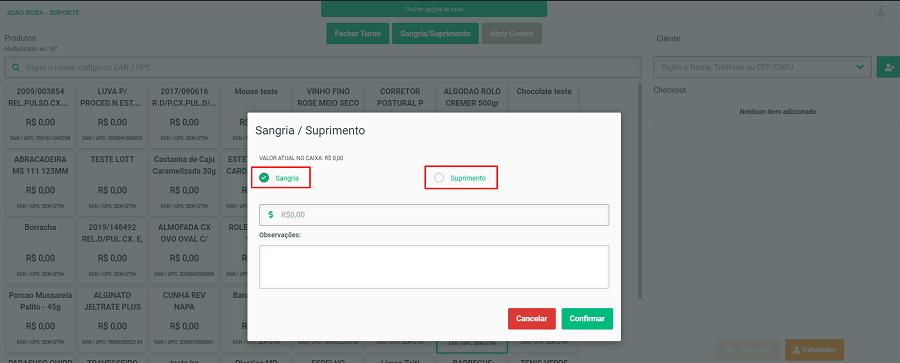Select the CORRETOR POSTURAL P product
Image resolution: width=900 pixels, height=363 pixels.
coord(400,98)
